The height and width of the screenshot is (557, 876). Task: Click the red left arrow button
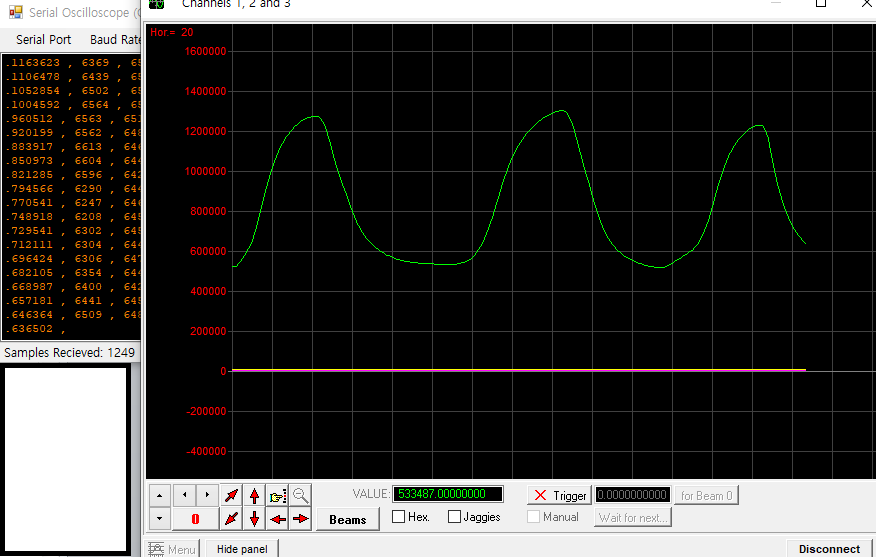tap(278, 519)
